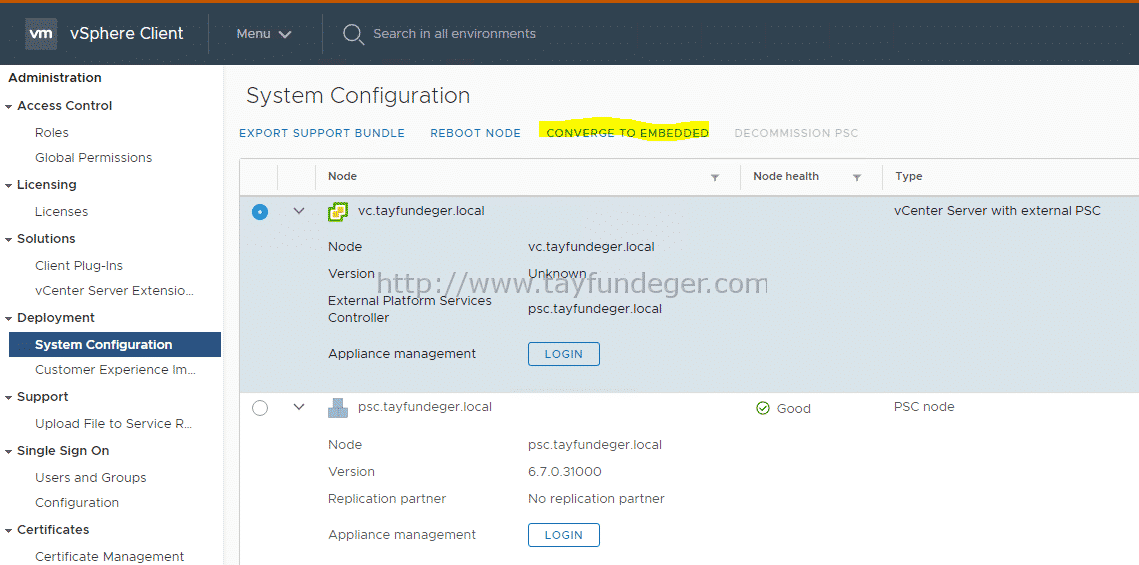The image size is (1139, 565).
Task: Collapse the vc.tayfundeger.local row details
Action: [299, 211]
